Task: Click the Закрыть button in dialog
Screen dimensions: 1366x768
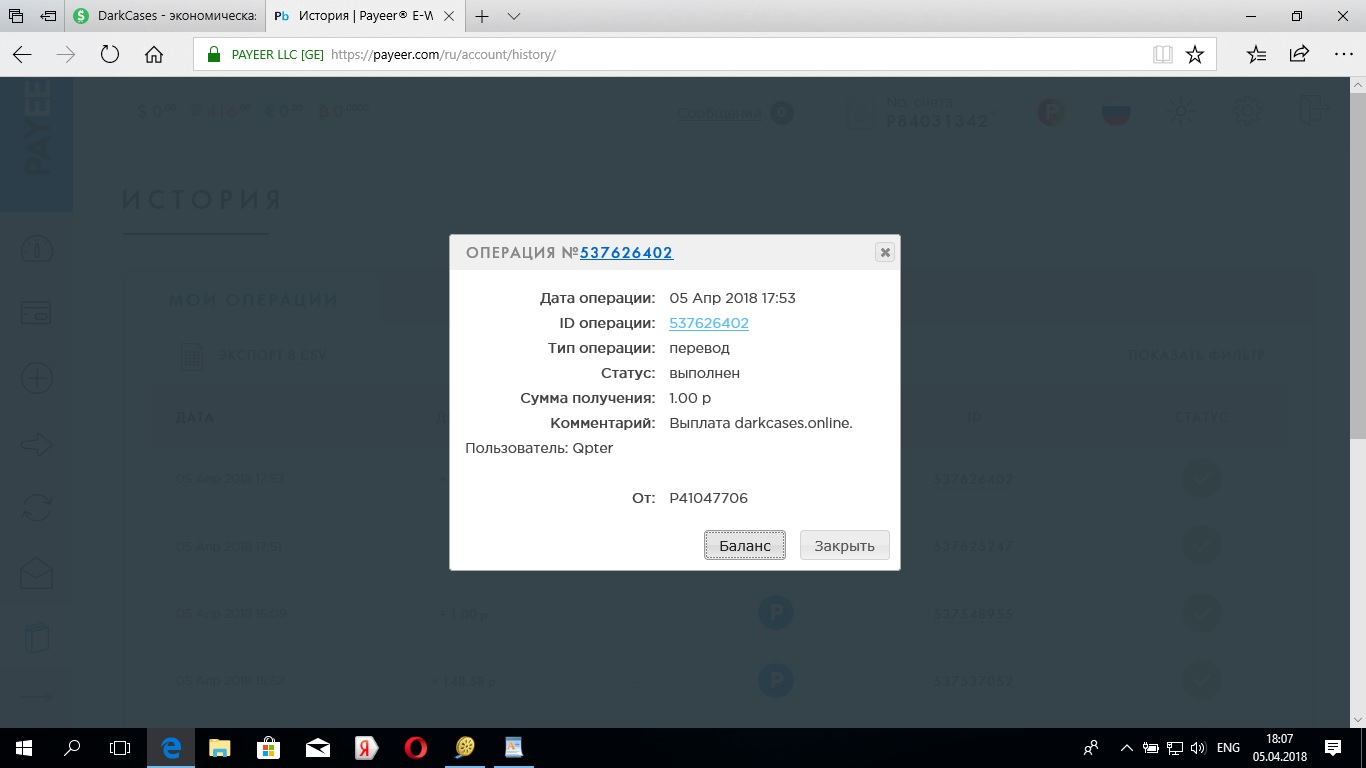Action: pyautogui.click(x=844, y=546)
